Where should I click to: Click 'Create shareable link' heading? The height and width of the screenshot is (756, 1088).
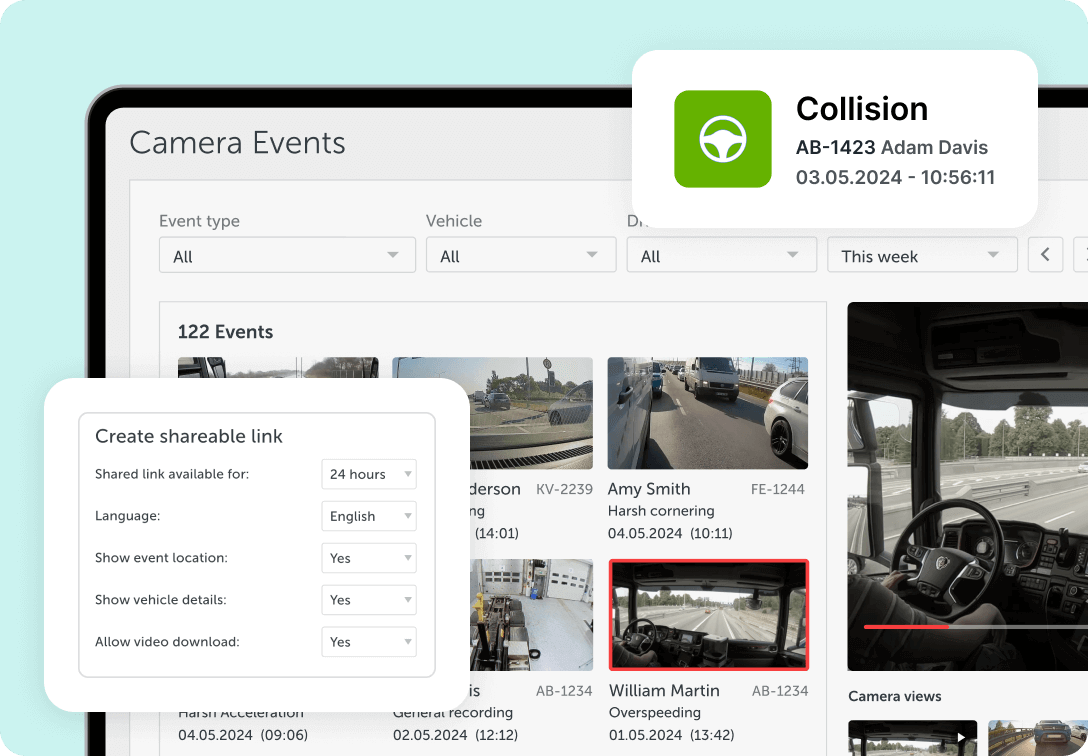(x=189, y=436)
